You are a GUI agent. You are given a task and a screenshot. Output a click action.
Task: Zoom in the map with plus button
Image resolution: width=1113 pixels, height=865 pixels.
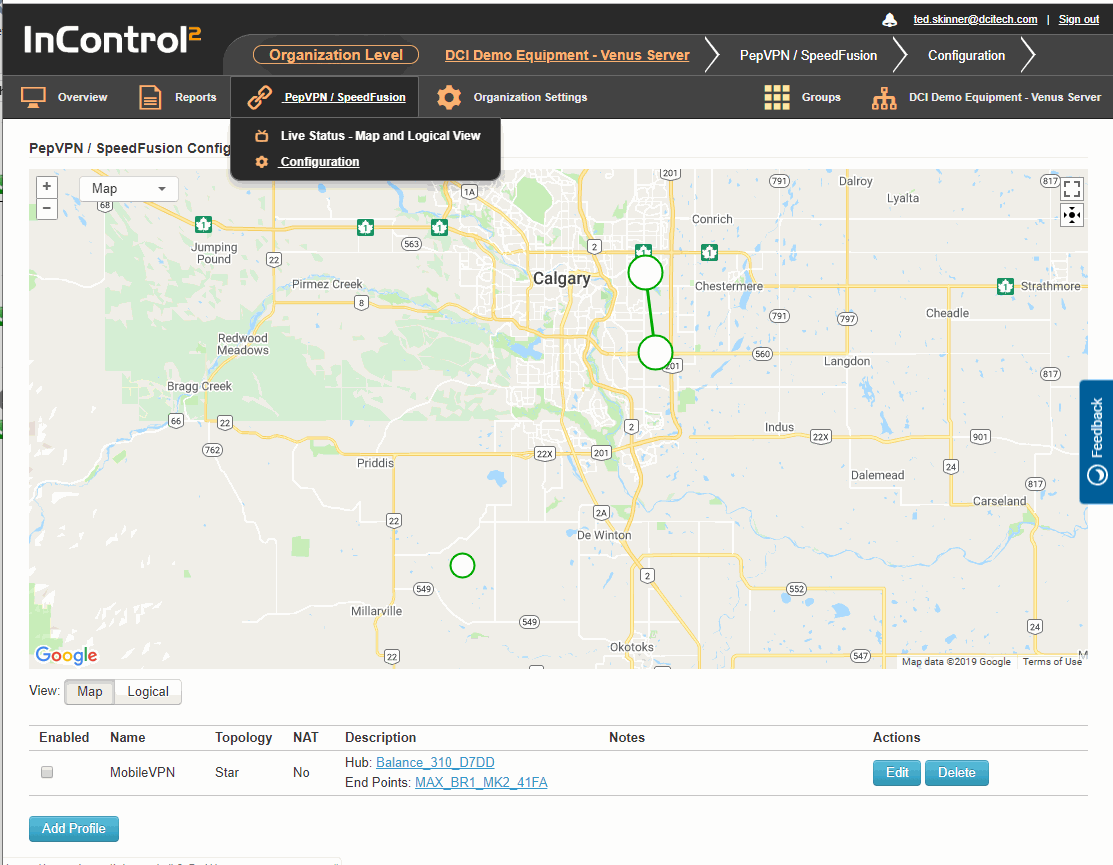pyautogui.click(x=47, y=187)
